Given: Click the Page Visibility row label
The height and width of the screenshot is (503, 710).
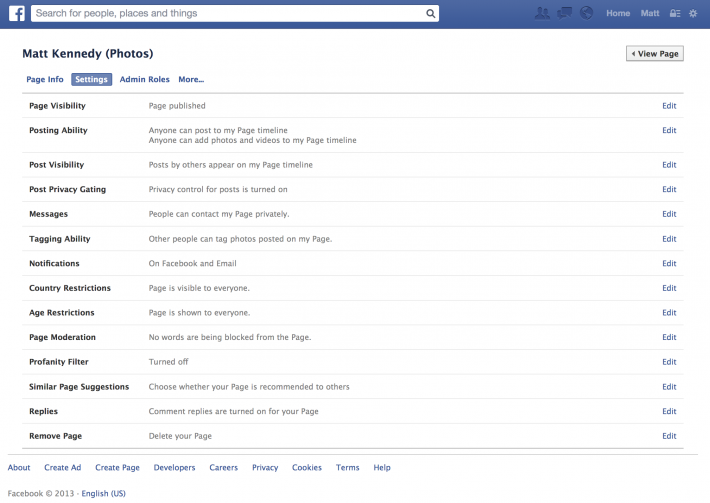Looking at the screenshot, I should tap(58, 106).
